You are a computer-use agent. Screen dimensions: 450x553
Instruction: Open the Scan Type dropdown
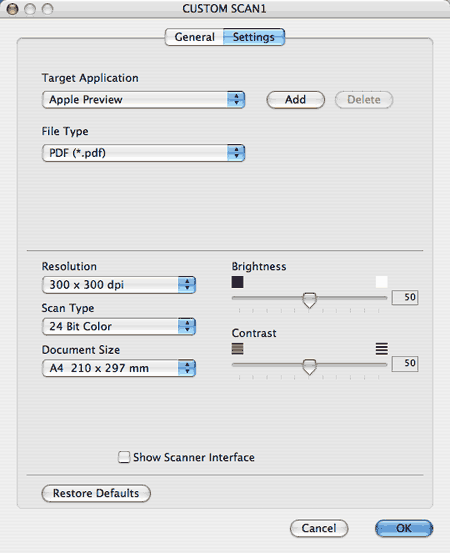tap(119, 327)
